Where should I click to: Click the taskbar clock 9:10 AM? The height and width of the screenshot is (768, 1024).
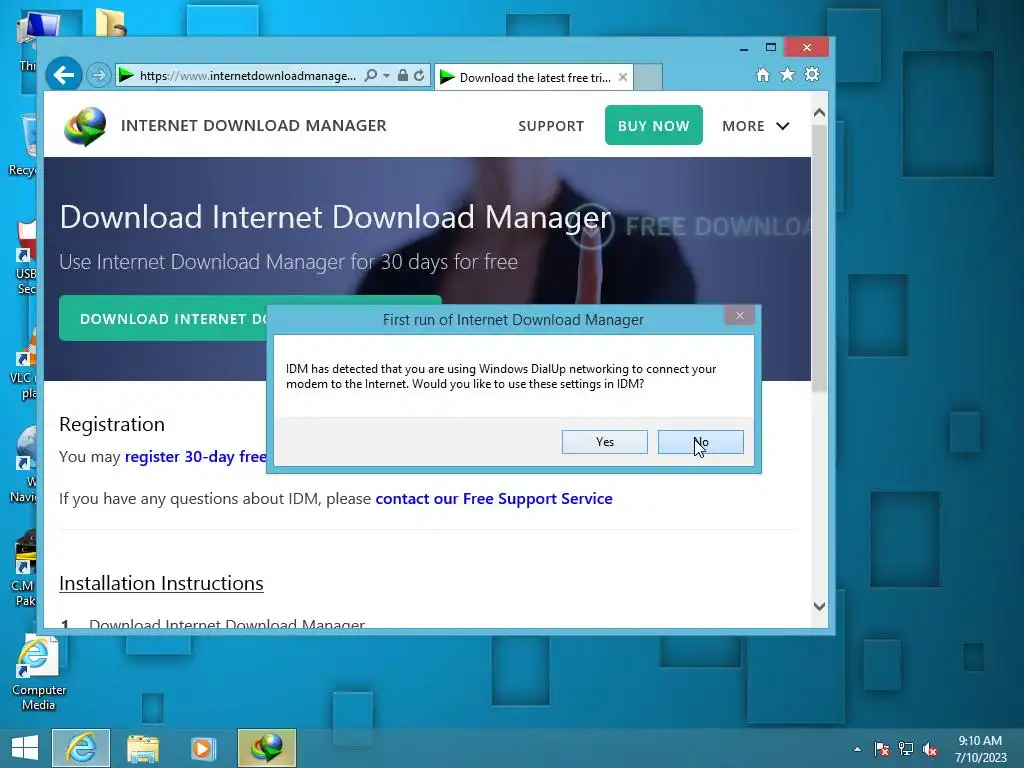(980, 749)
